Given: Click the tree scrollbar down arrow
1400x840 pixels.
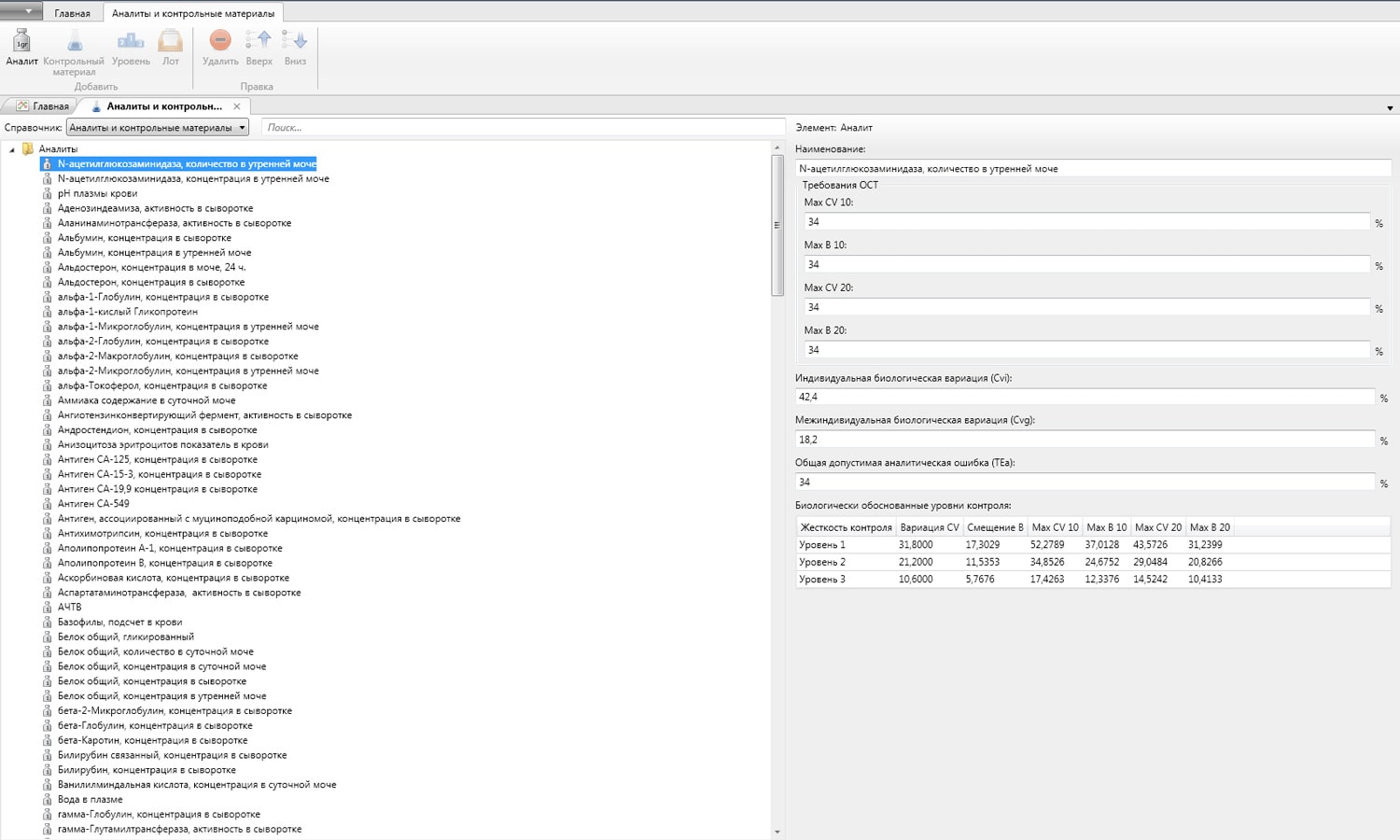Looking at the screenshot, I should pos(777,832).
